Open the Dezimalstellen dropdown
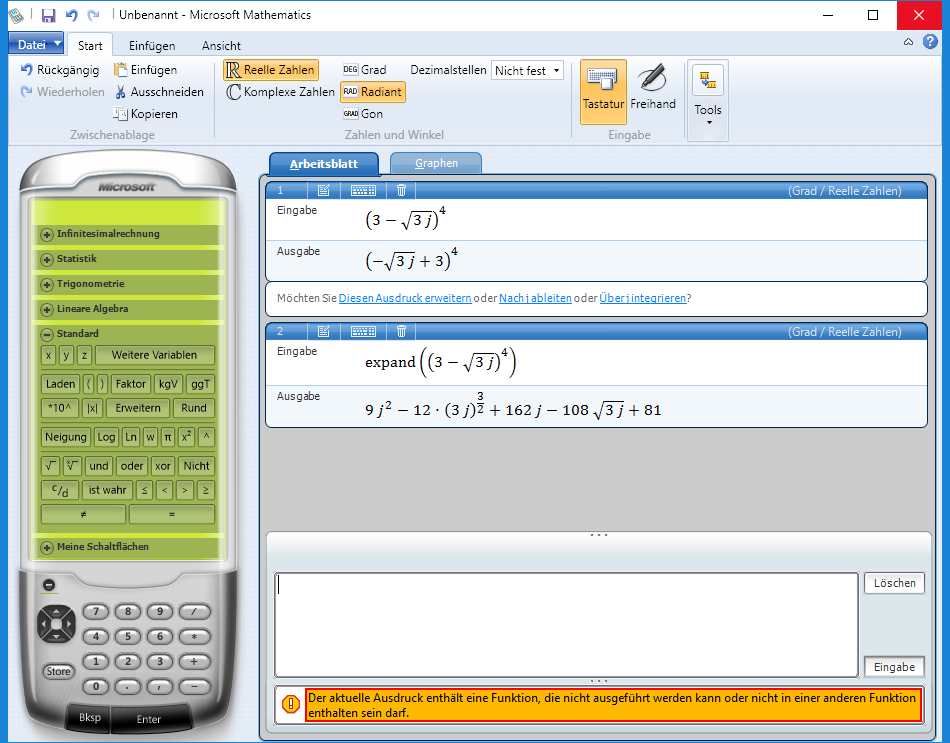 tap(527, 70)
